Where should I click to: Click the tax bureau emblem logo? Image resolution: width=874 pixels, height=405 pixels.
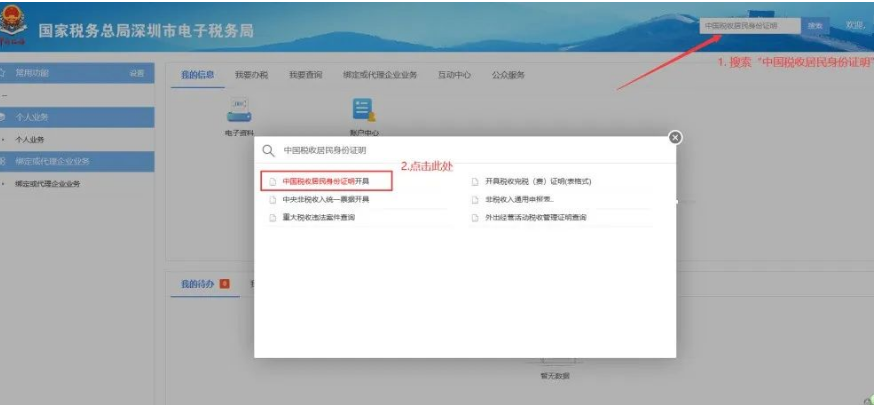11,25
